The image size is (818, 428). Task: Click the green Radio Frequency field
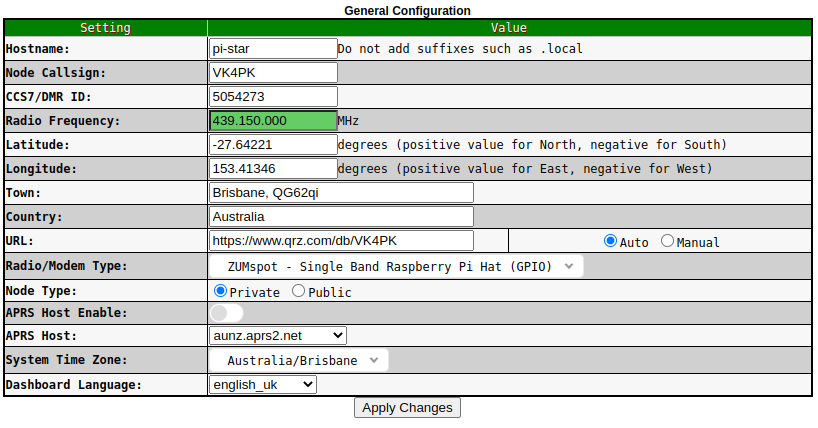click(273, 120)
